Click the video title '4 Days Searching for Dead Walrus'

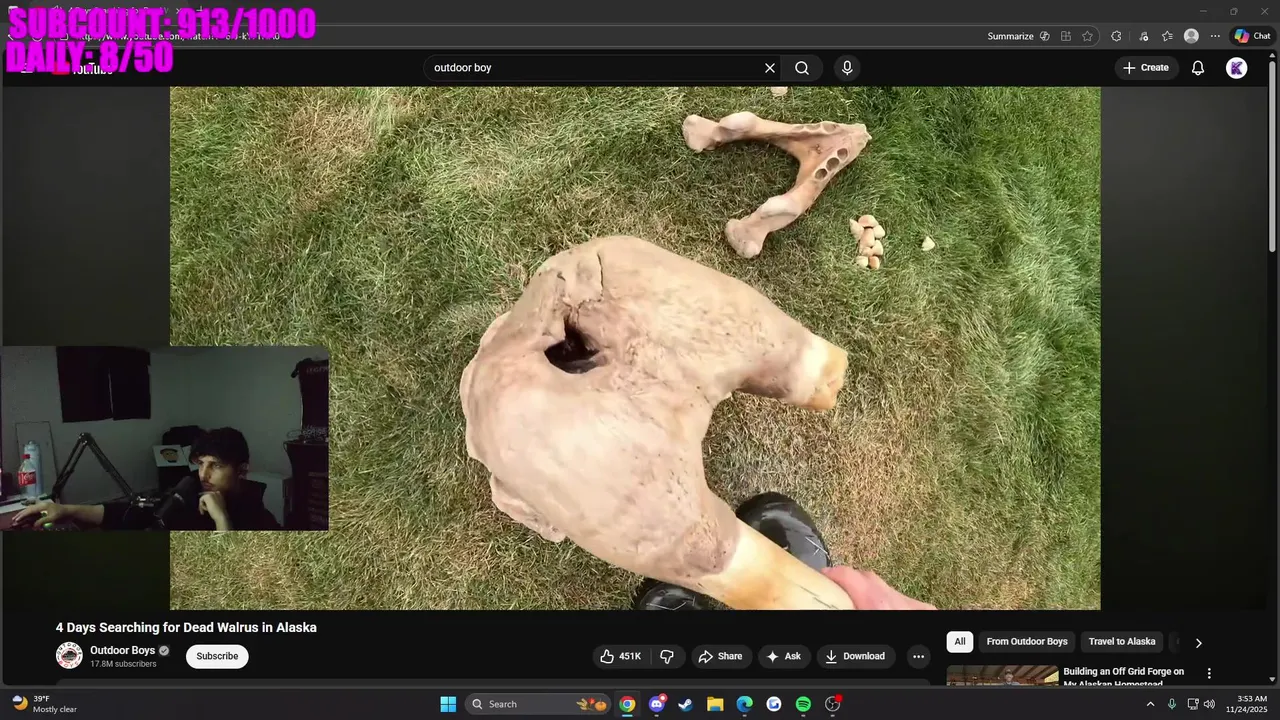point(186,628)
